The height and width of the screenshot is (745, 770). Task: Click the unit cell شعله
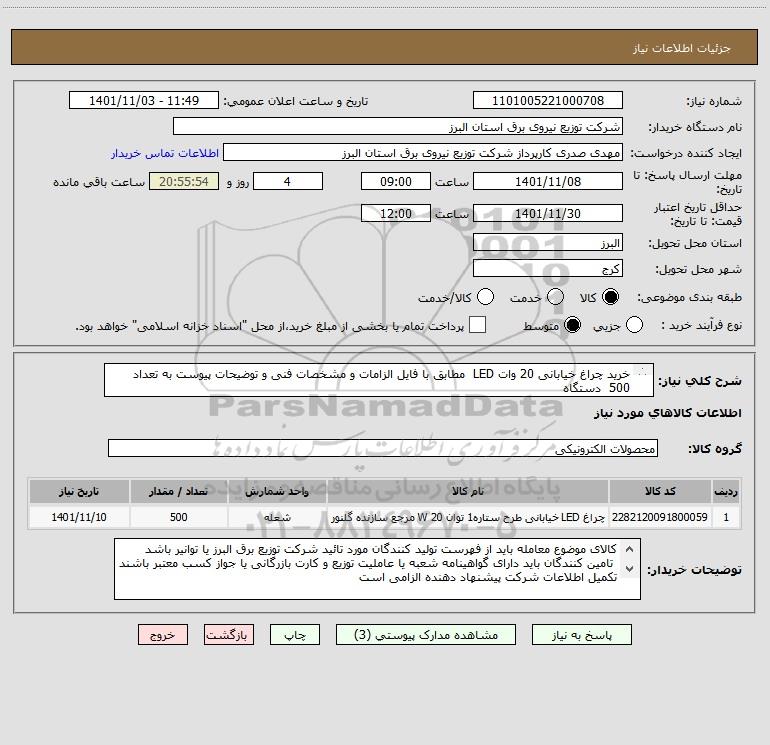click(277, 517)
